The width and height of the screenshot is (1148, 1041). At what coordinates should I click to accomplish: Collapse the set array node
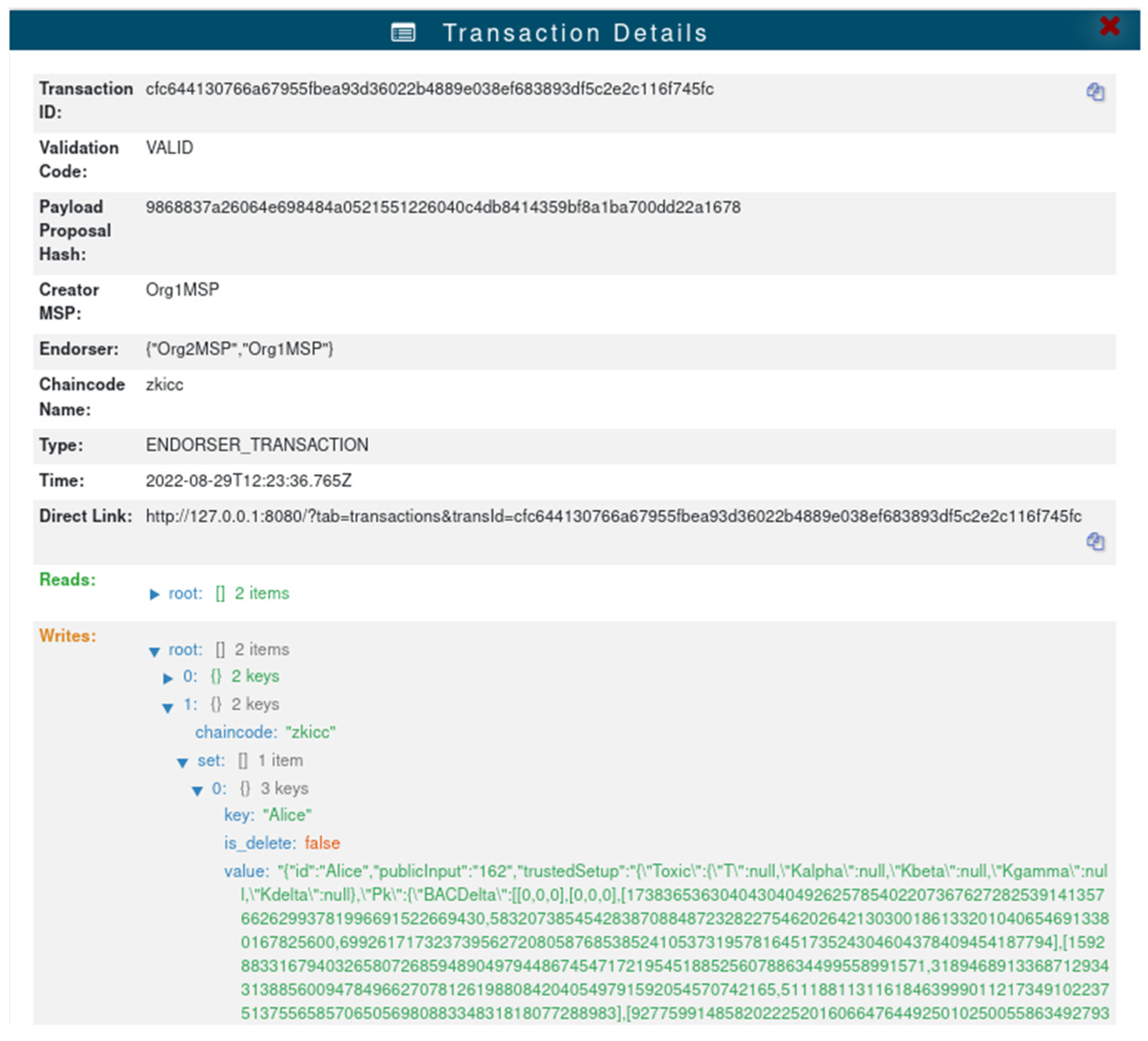tap(182, 762)
